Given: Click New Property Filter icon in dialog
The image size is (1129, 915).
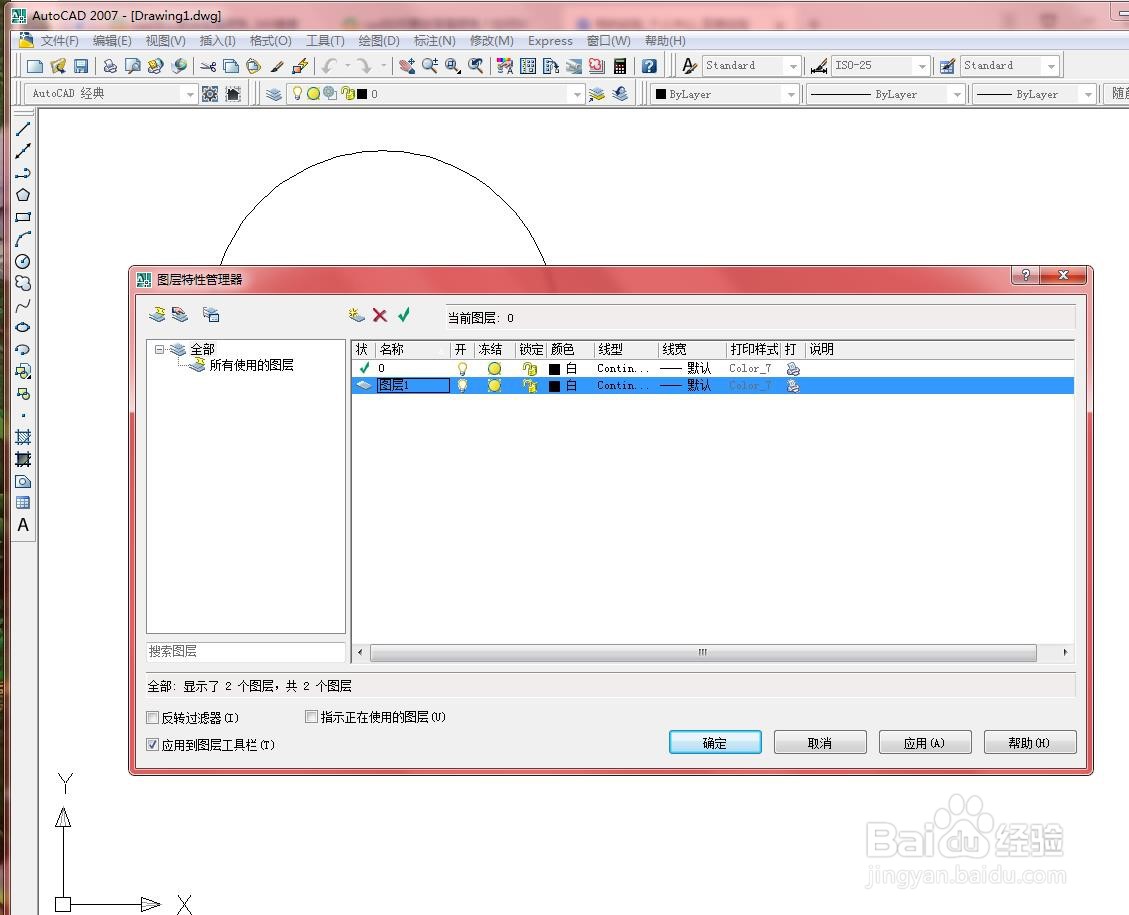Looking at the screenshot, I should 157,315.
